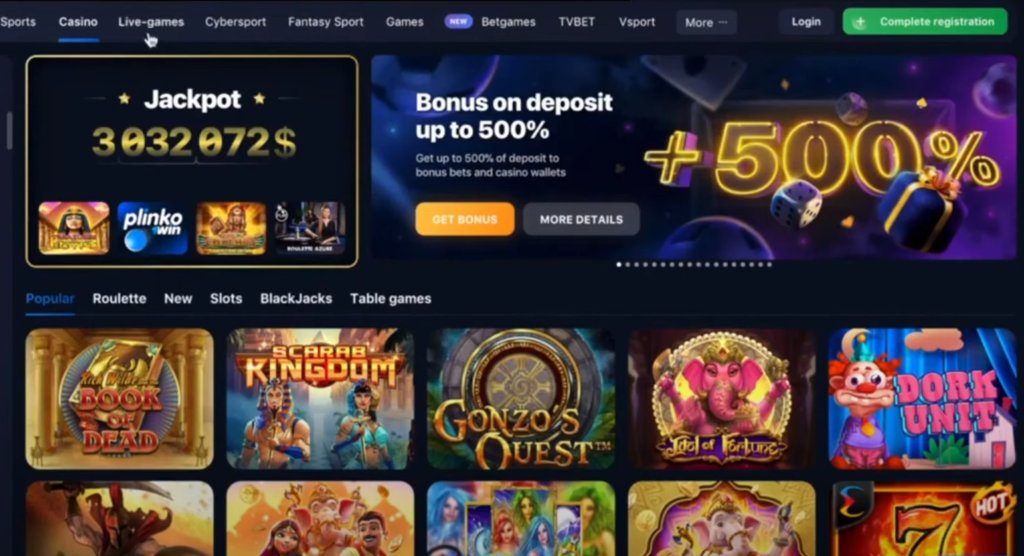
Task: Open the Gonzo's Quest game tile
Action: tap(520, 399)
